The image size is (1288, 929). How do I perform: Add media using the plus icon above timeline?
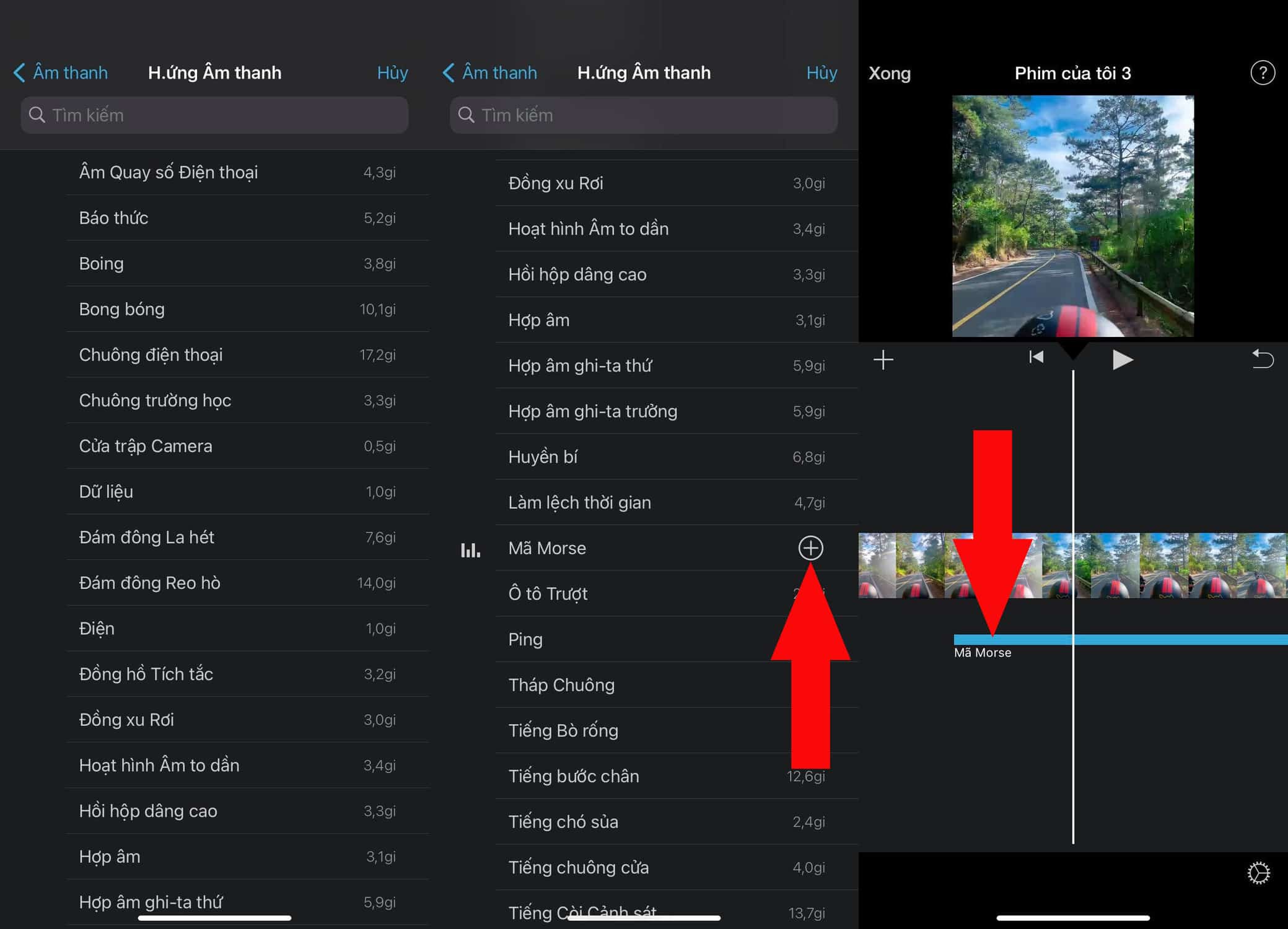[x=883, y=360]
